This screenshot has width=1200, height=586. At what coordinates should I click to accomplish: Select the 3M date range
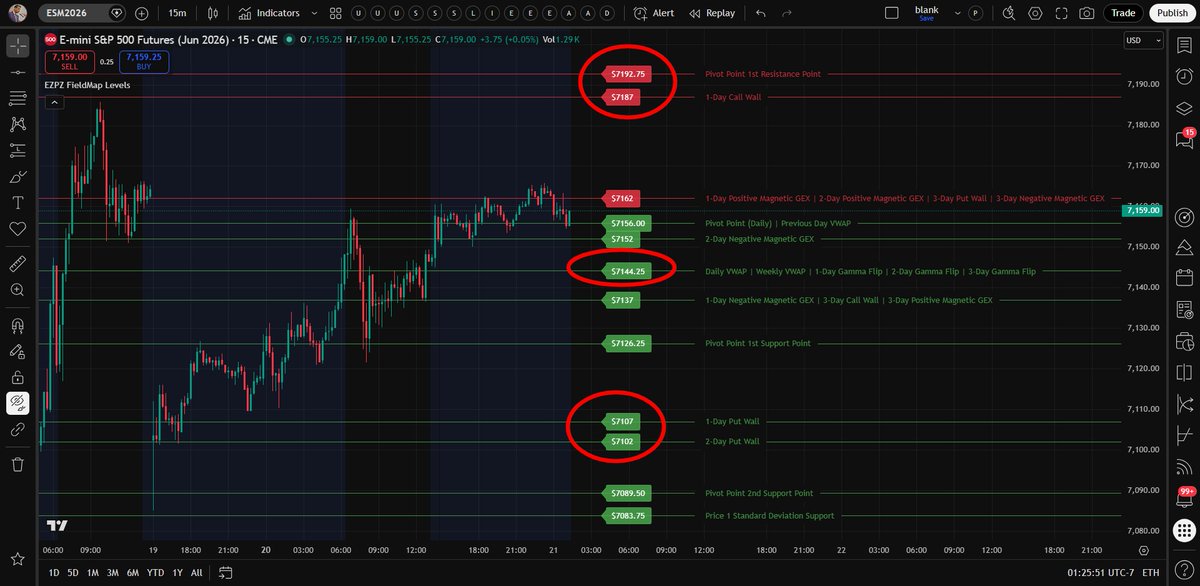tap(113, 572)
